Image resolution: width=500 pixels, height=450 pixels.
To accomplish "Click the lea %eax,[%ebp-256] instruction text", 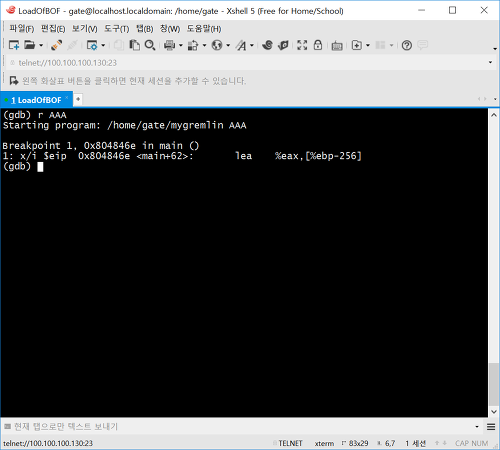I will [298, 156].
